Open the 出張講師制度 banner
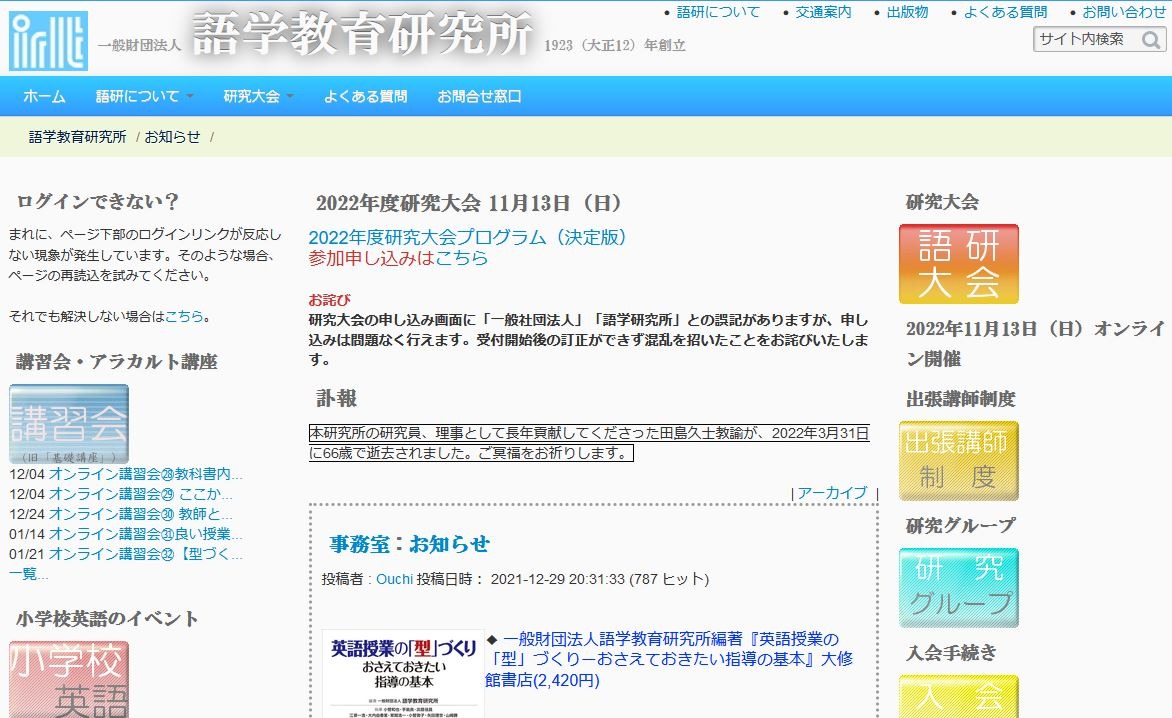 coord(958,460)
